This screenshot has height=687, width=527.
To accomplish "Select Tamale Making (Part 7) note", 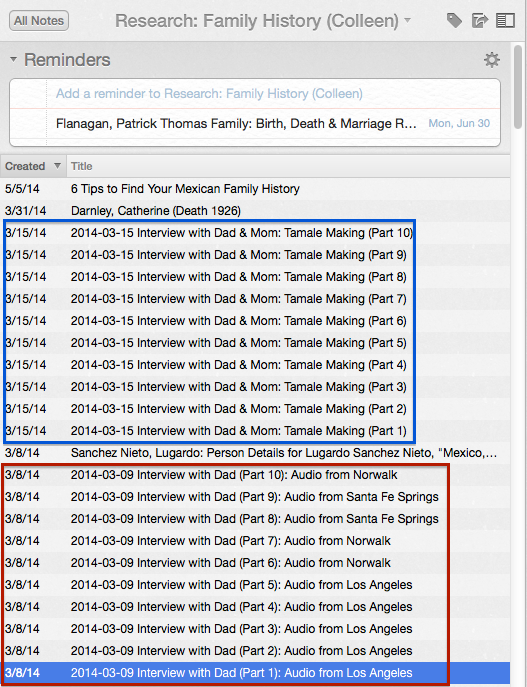I will coord(255,299).
